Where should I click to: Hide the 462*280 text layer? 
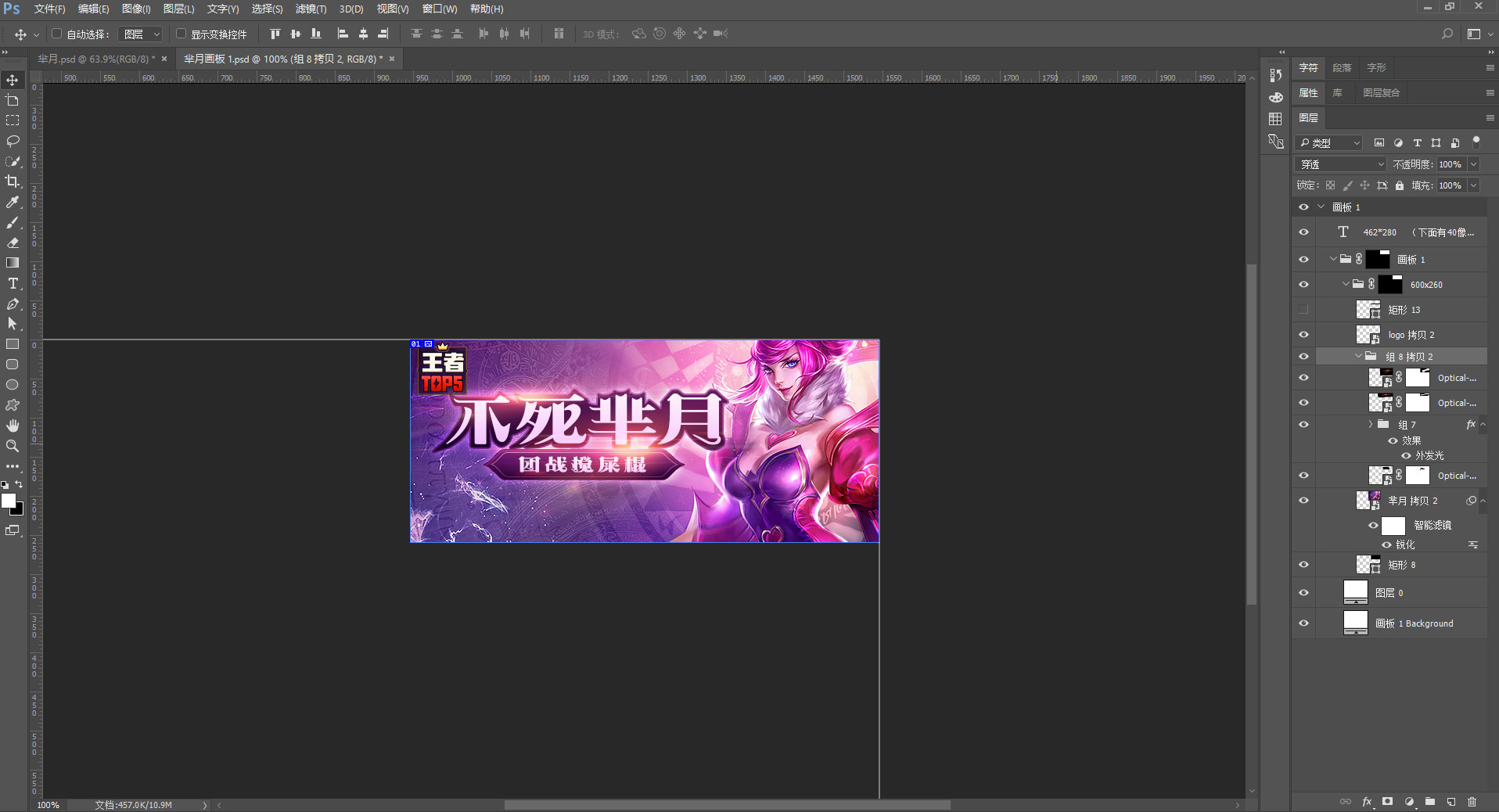[x=1303, y=232]
